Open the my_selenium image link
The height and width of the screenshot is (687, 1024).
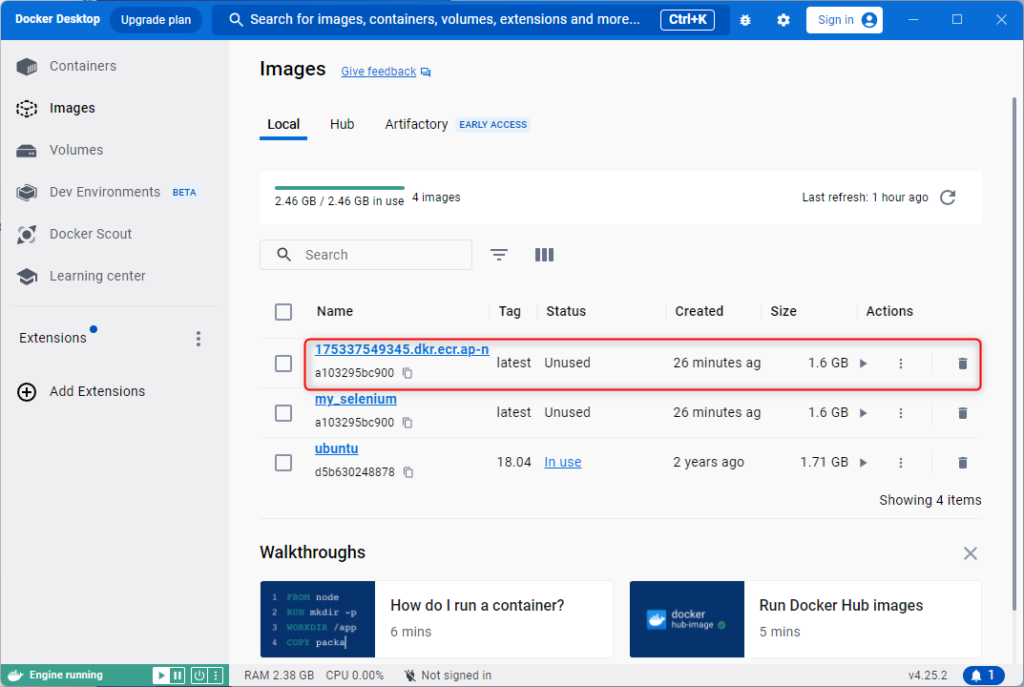pyautogui.click(x=356, y=400)
